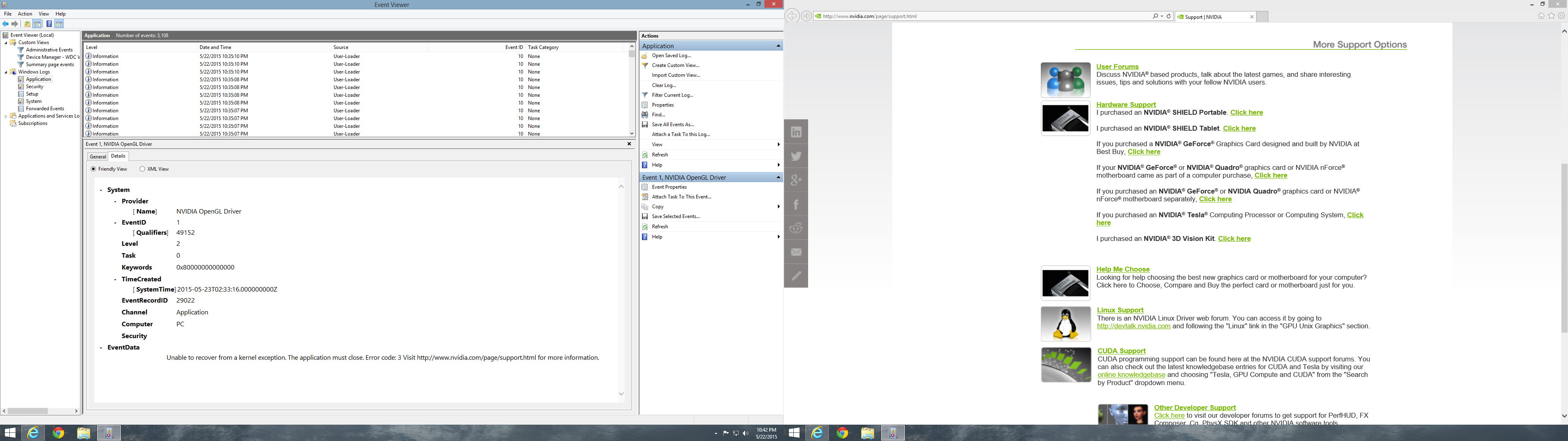Click the Forward arrow in Event Viewer toolbar
Viewport: 1568px width, 441px height.
click(x=15, y=24)
